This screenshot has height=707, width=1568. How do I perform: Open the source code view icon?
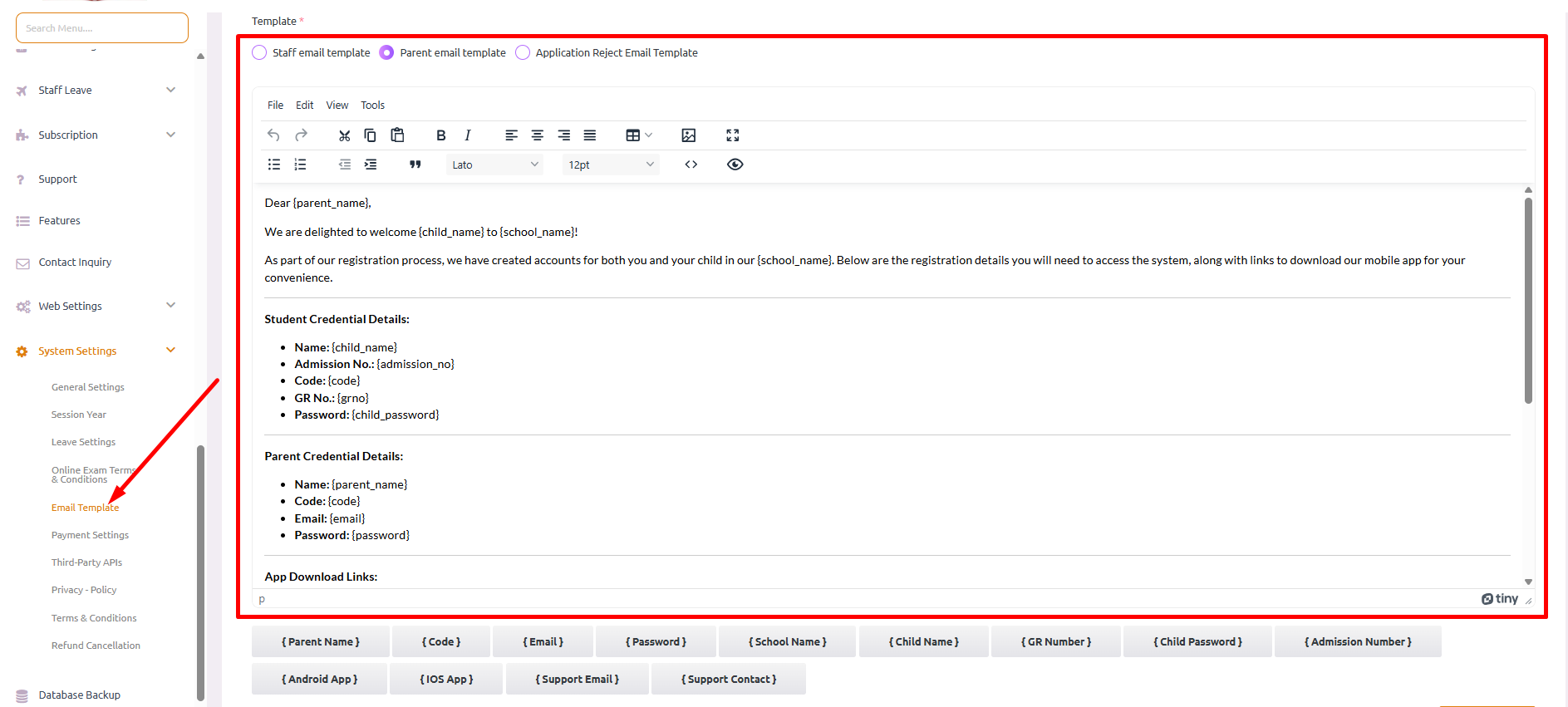coord(691,164)
